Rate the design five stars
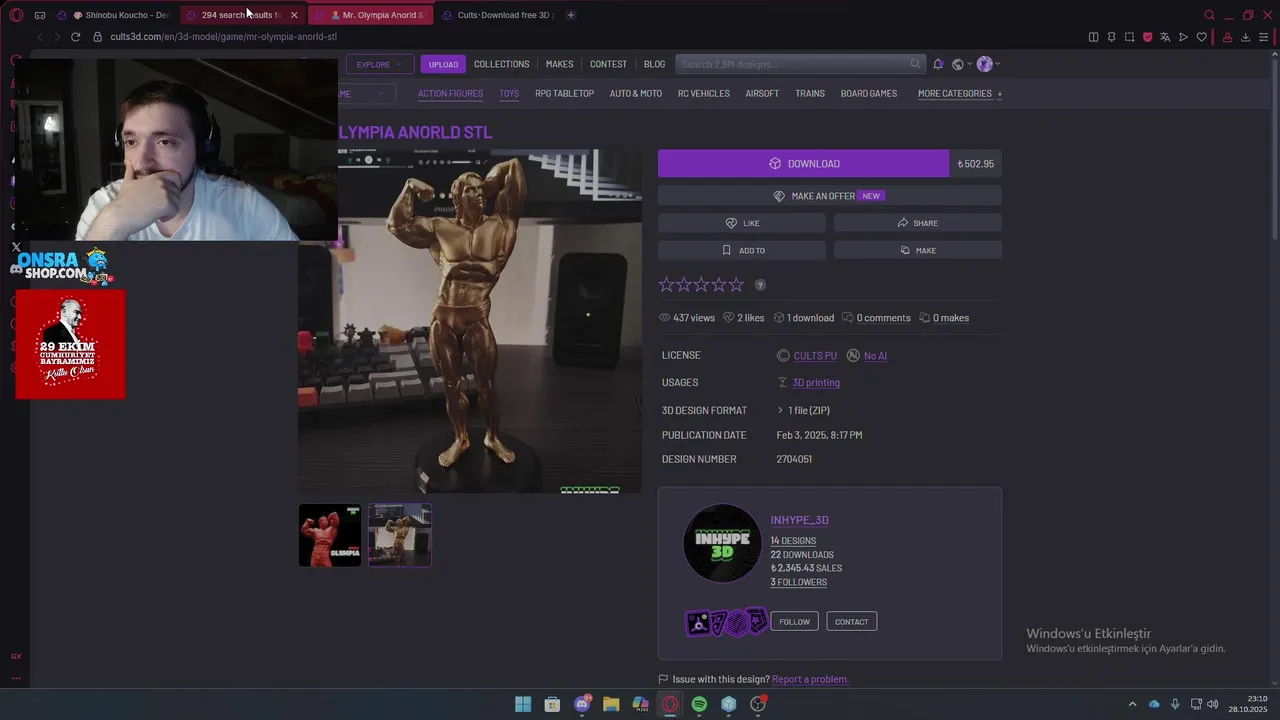 pos(736,285)
